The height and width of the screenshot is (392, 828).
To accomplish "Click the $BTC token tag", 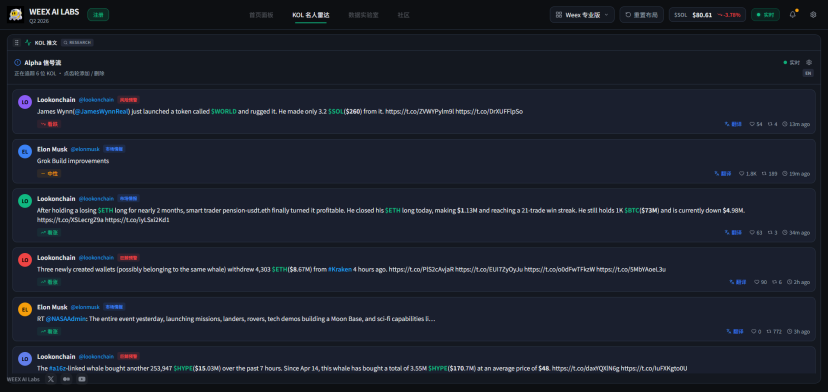I will click(x=632, y=210).
